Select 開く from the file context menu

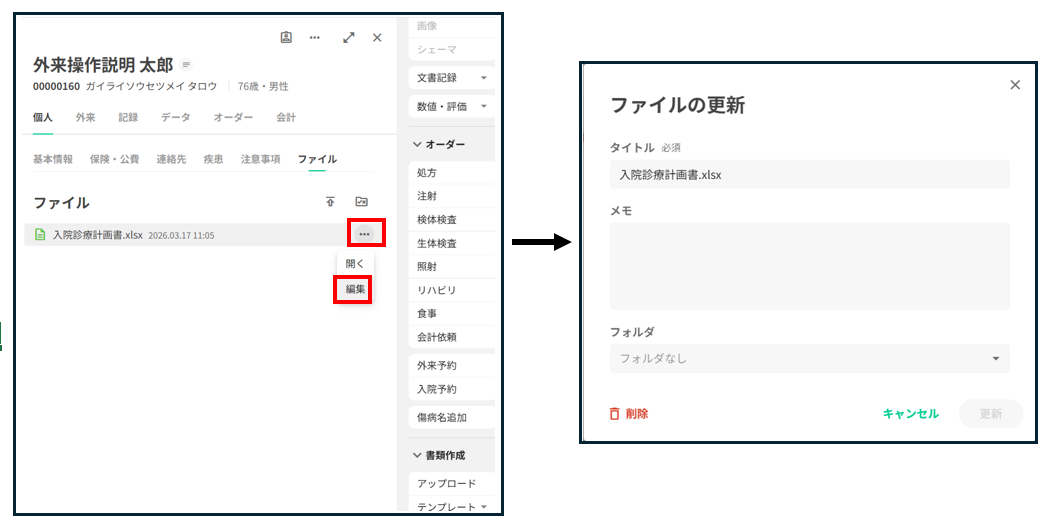pos(355,264)
